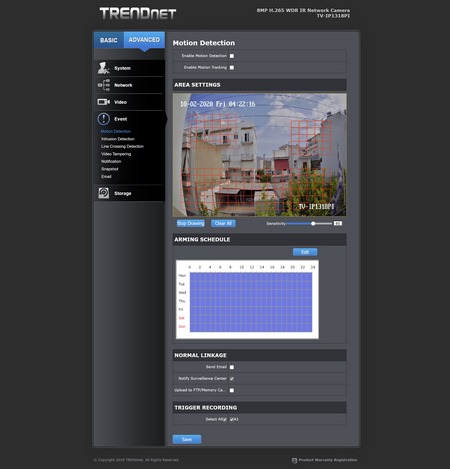450x469 pixels.
Task: Toggle Send Email checkbox
Action: pyautogui.click(x=232, y=367)
